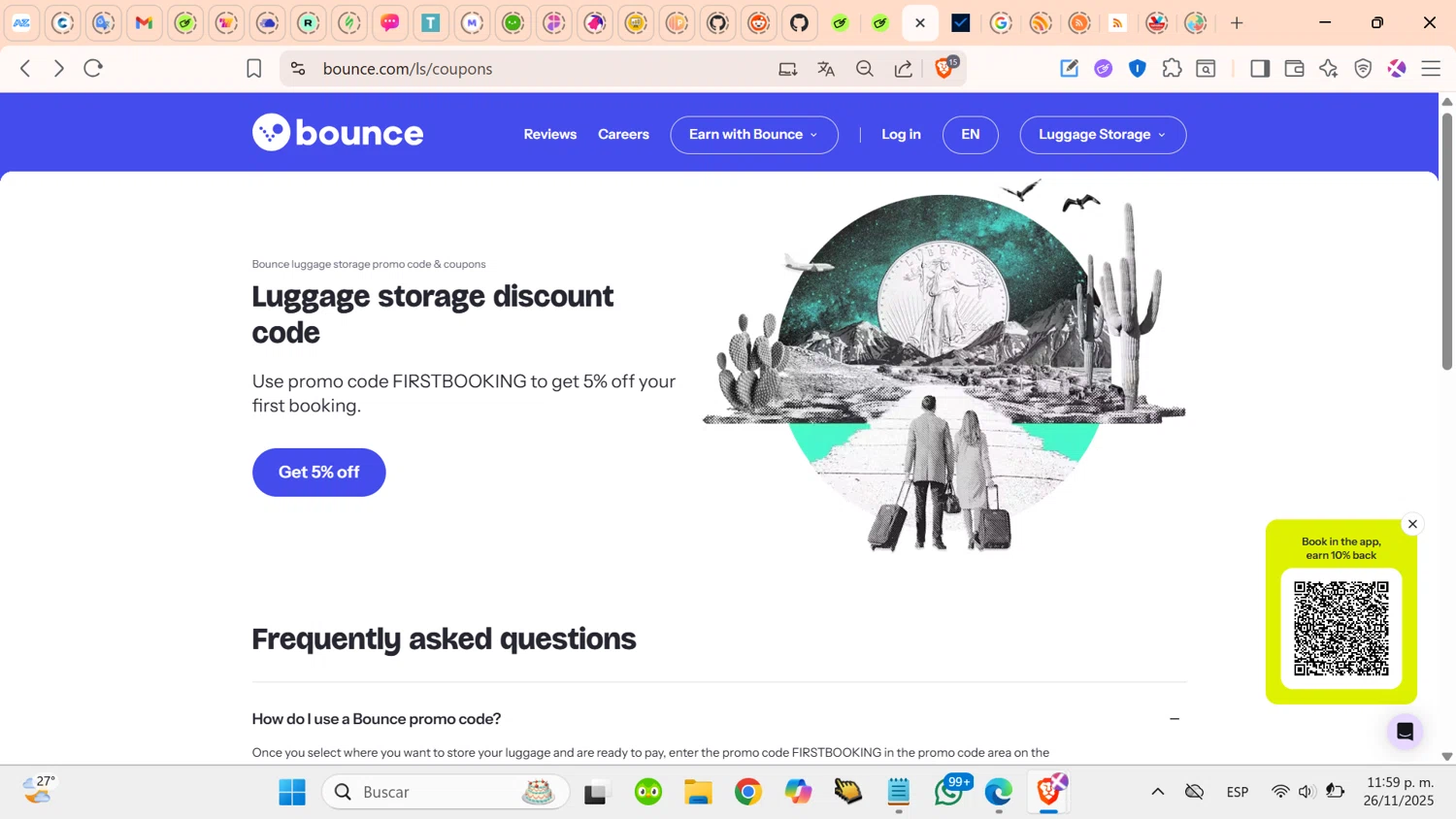Open Copilot from the taskbar
The image size is (1456, 819).
(x=798, y=792)
